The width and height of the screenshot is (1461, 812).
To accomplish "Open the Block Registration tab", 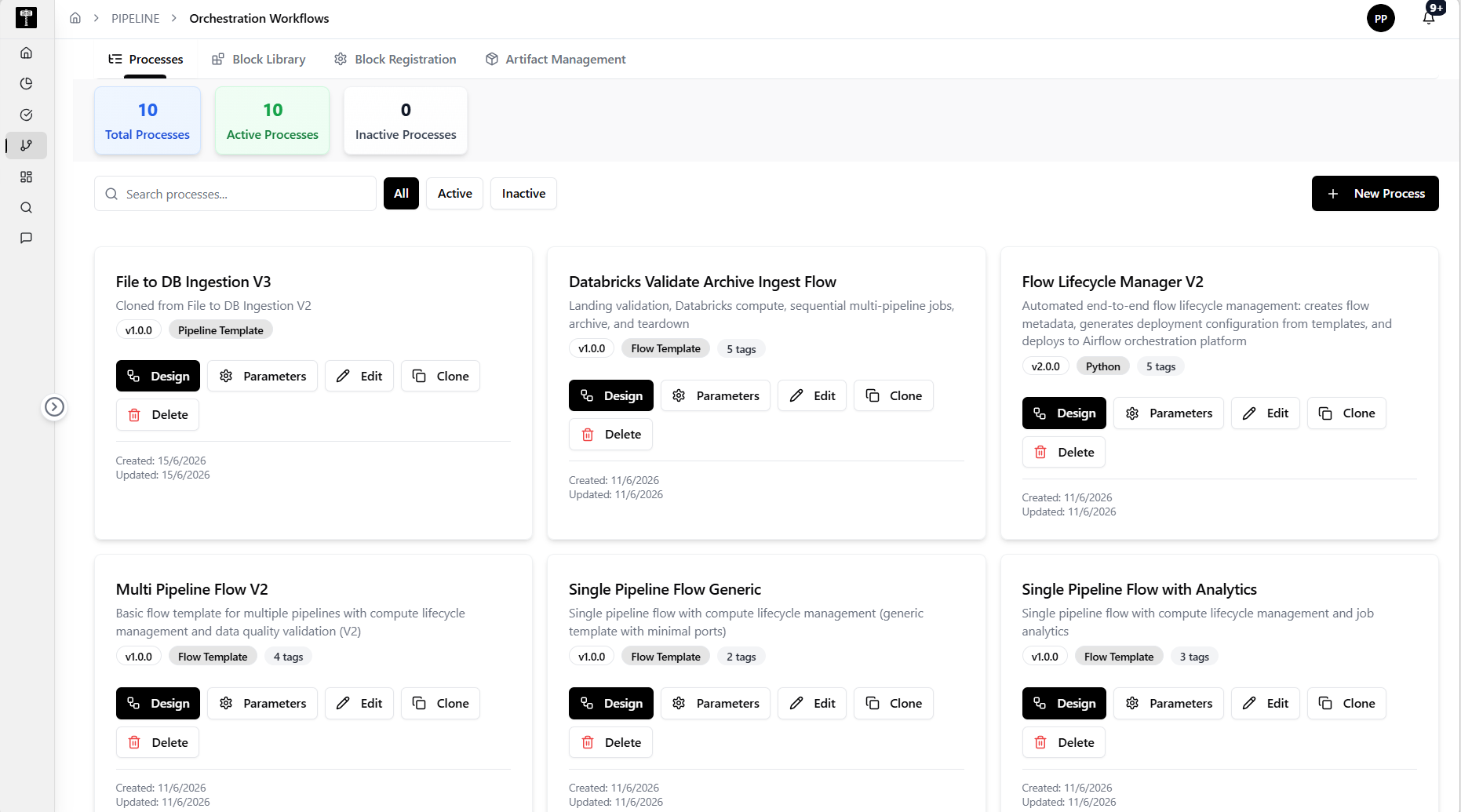I will click(x=395, y=59).
